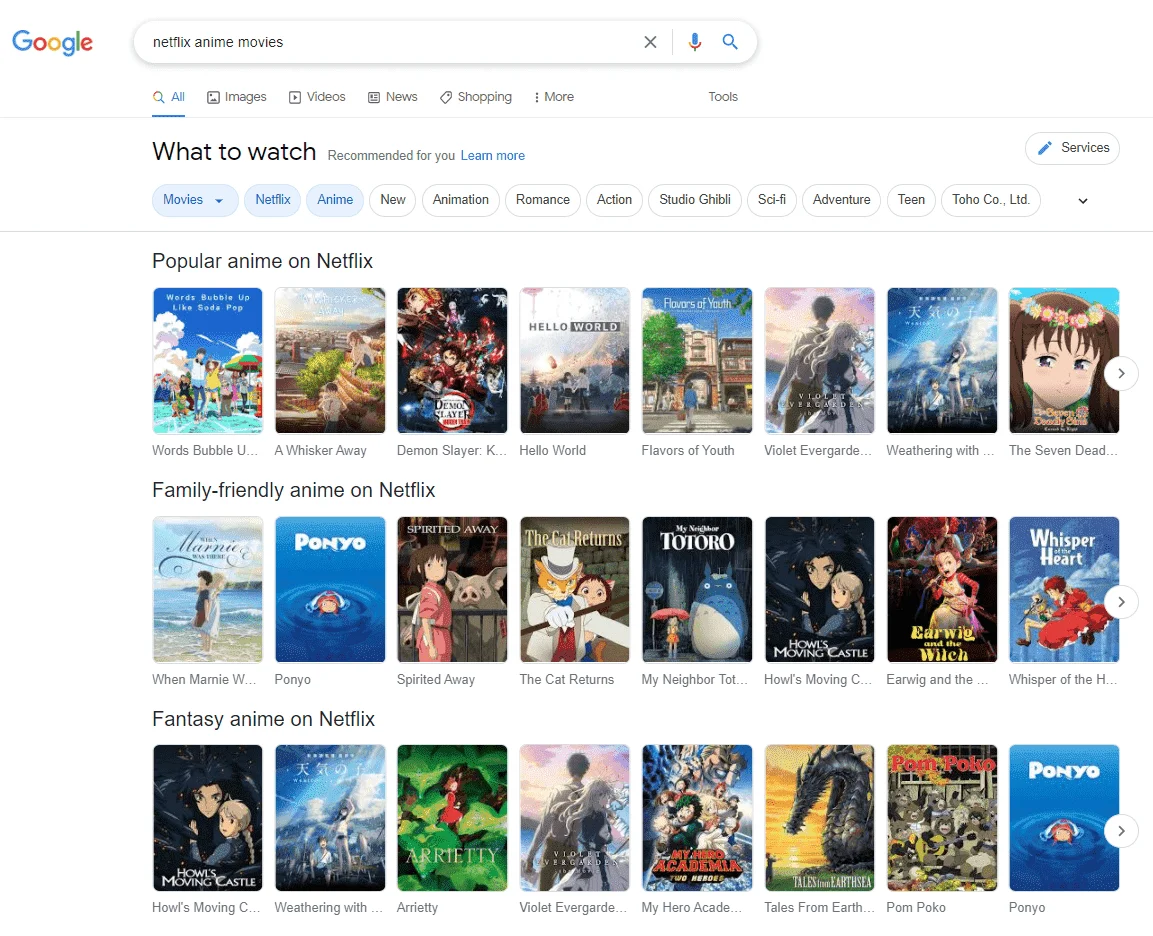Open the Arrietty poster
The width and height of the screenshot is (1153, 936).
[452, 818]
